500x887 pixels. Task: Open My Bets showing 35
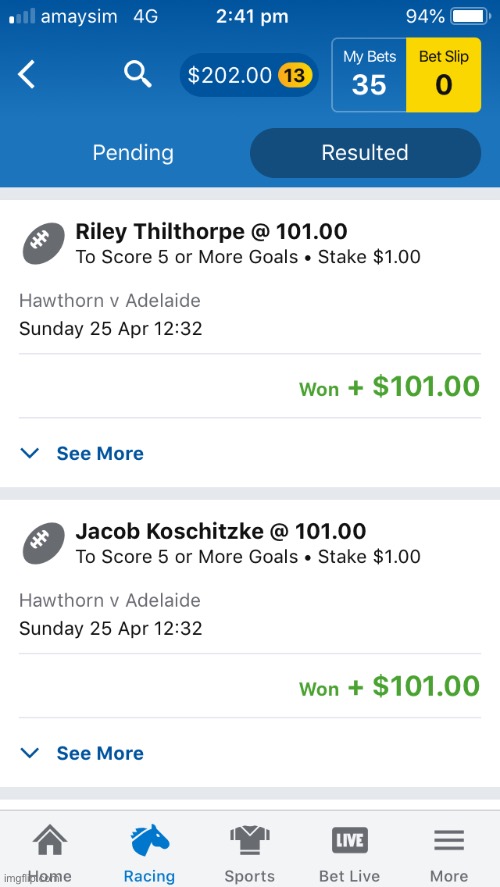369,75
